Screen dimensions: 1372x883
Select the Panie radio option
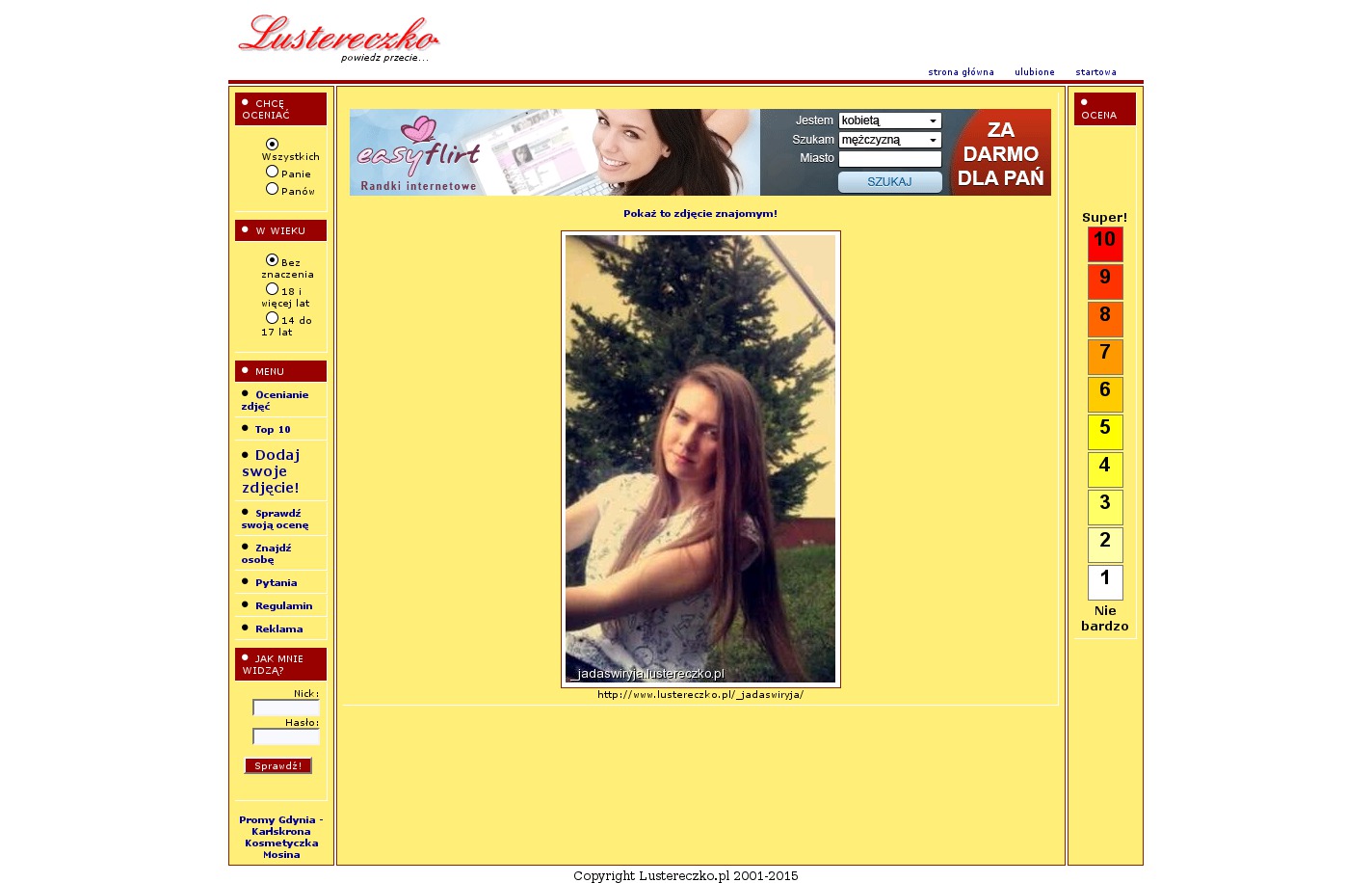pos(272,172)
